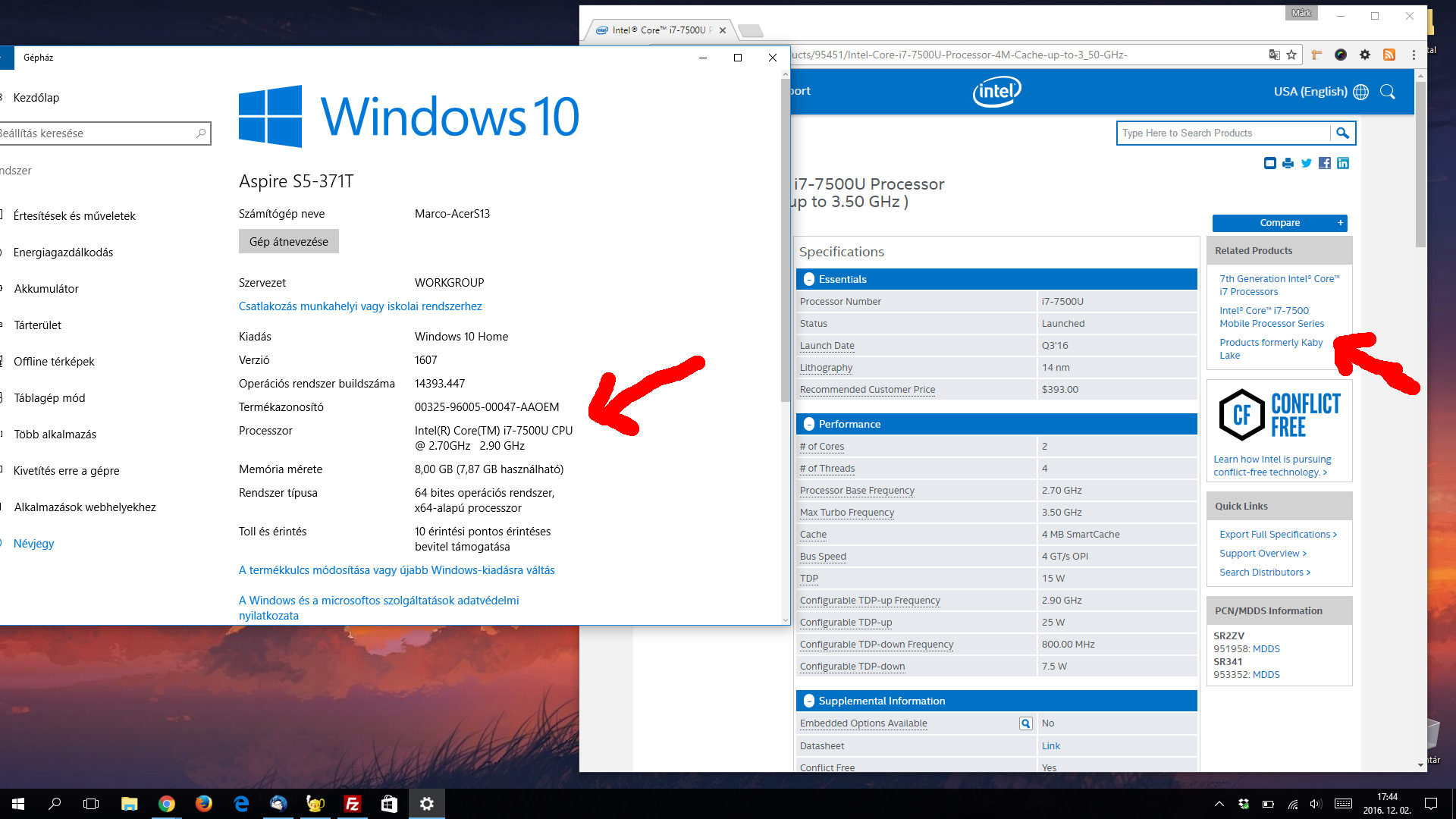Viewport: 1456px width, 819px height.
Task: Open 7th Generation Intel Core i7 Processors link
Action: tap(1279, 285)
